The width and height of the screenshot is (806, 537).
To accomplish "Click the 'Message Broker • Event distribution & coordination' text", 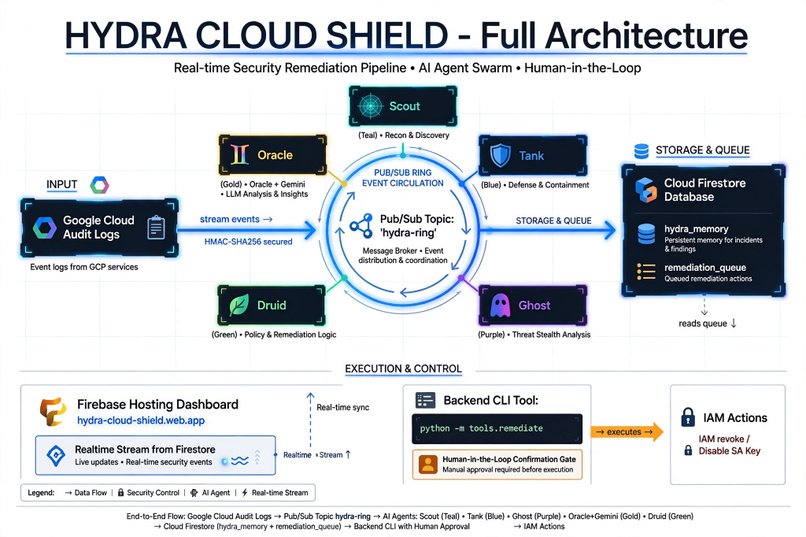I will 402,255.
